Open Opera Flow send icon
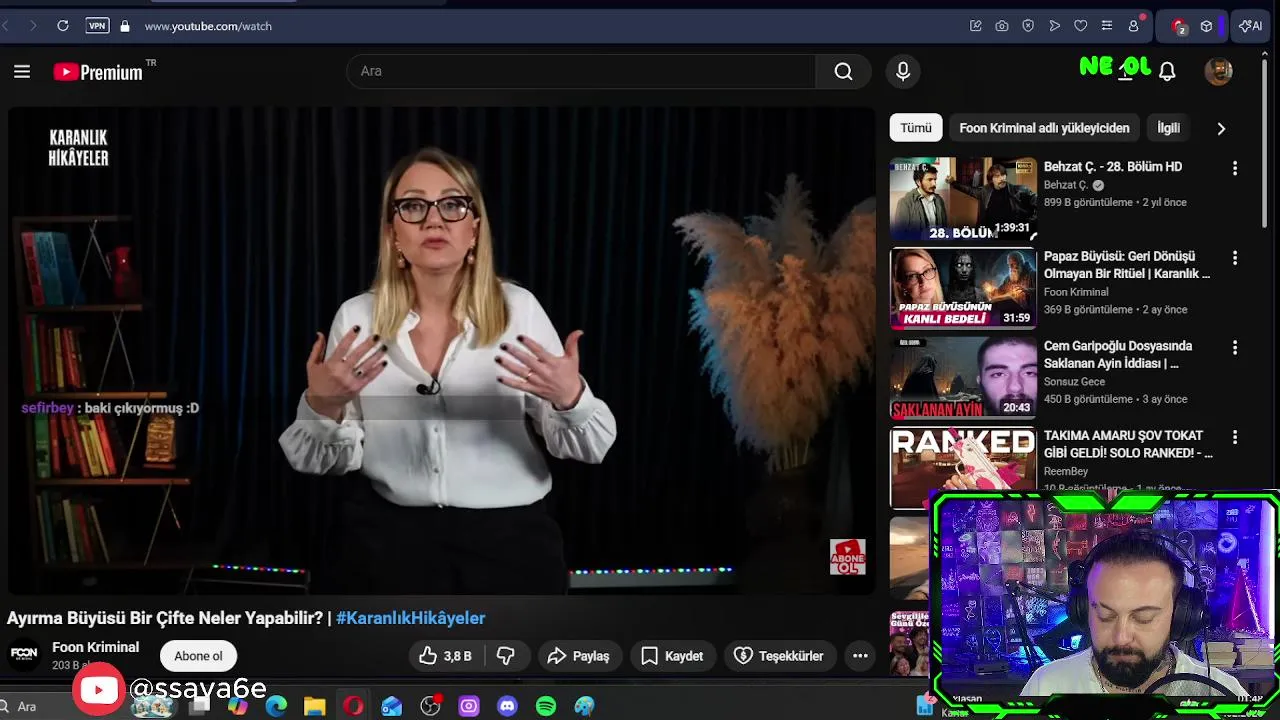The height and width of the screenshot is (720, 1280). pos(1054,26)
